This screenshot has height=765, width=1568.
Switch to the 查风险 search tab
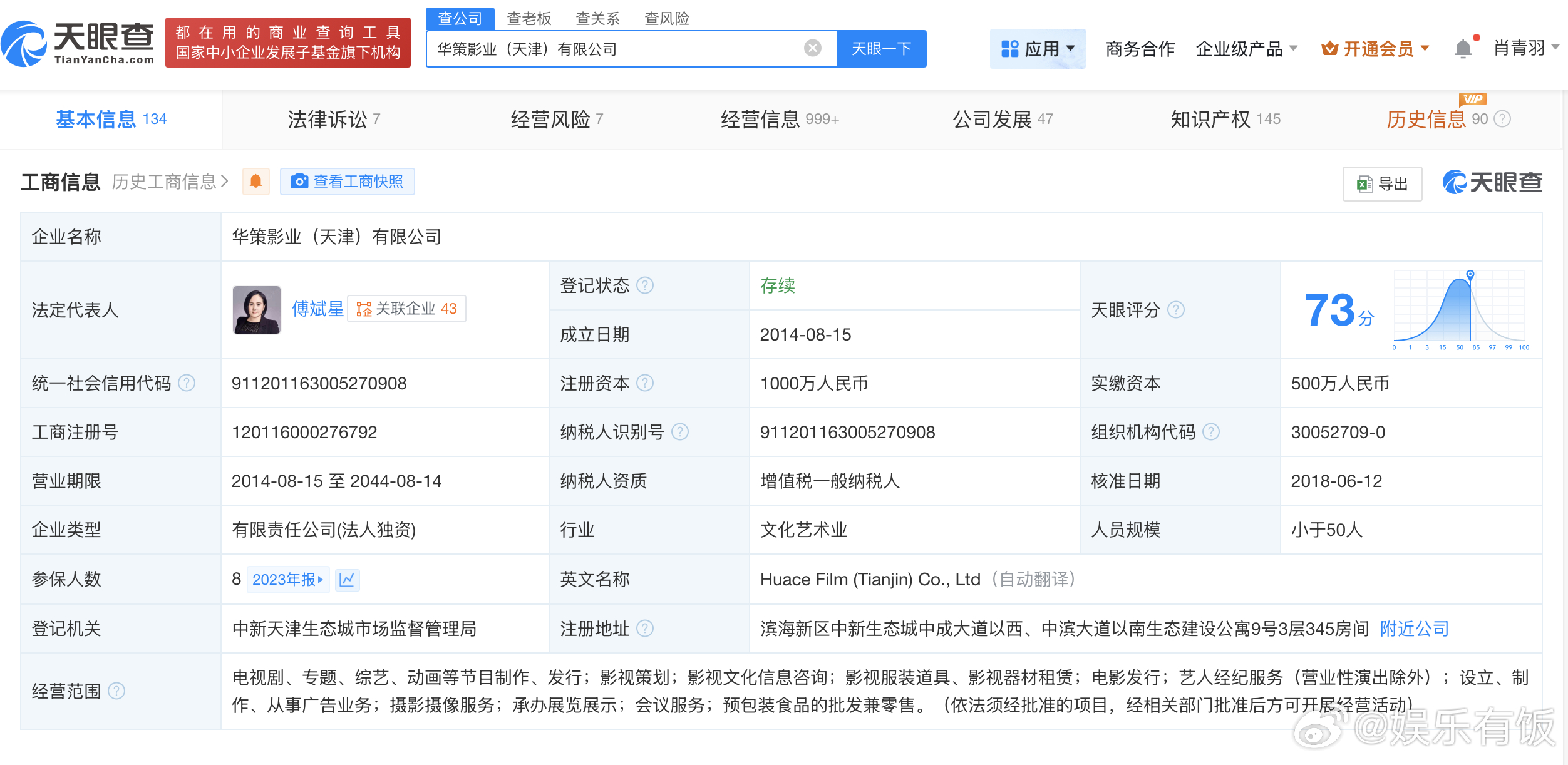coord(667,19)
